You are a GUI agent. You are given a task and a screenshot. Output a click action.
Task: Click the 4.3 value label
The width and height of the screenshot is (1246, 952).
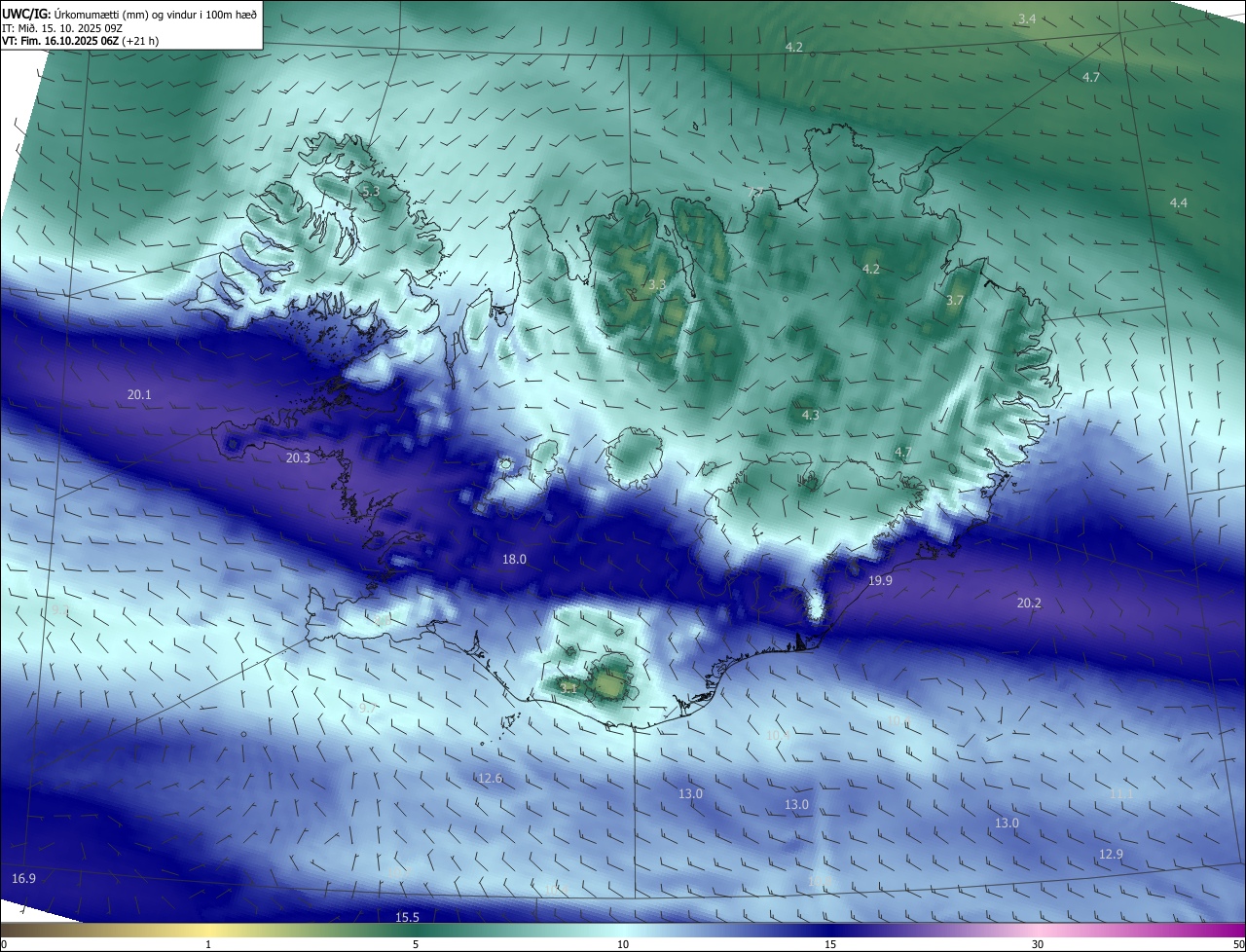pyautogui.click(x=810, y=415)
